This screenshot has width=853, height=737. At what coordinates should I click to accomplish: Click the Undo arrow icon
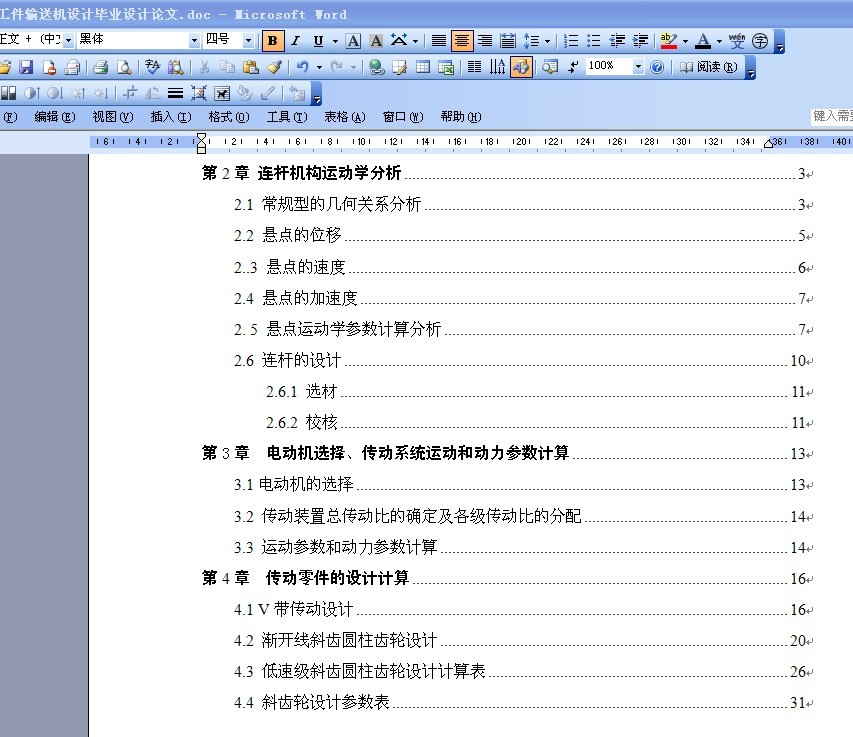coord(303,67)
